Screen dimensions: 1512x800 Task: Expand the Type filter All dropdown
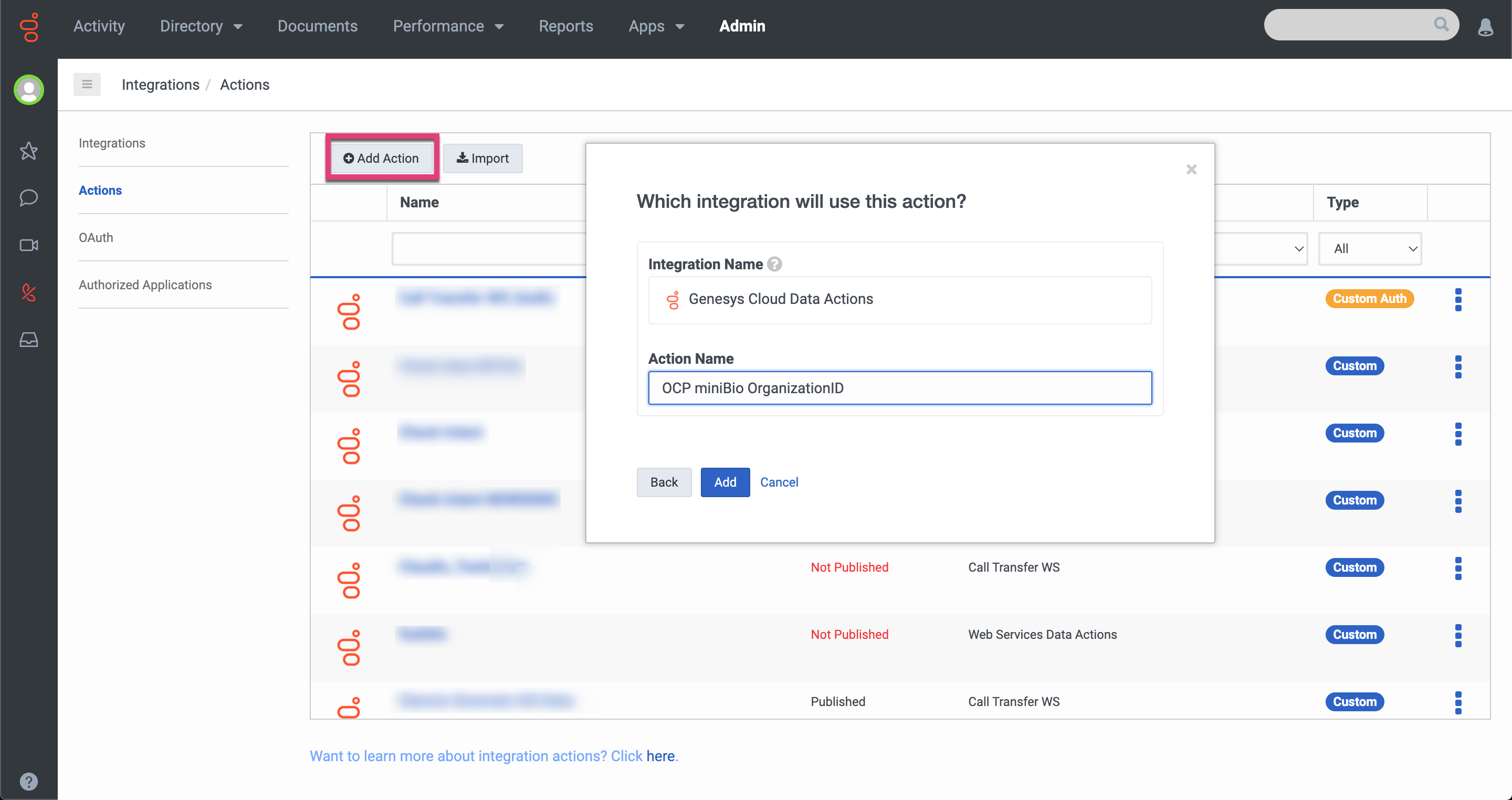tap(1369, 249)
